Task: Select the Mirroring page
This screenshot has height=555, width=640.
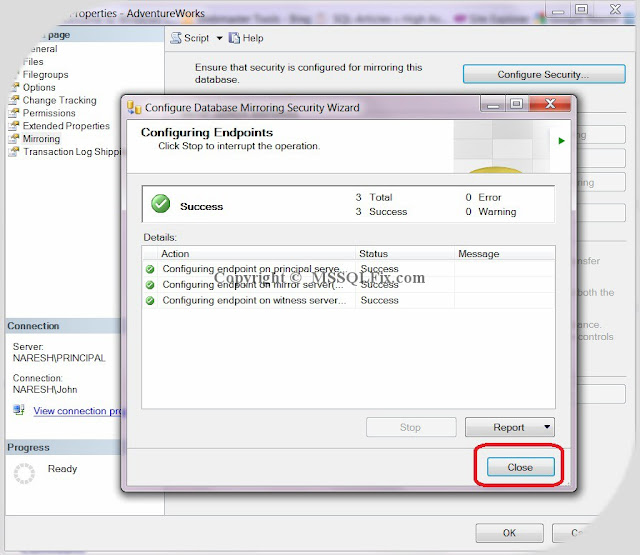Action: click(41, 139)
